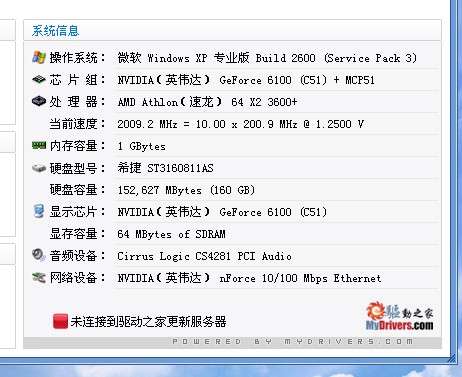Select the 2009.2 MHz speed value

tap(240, 124)
